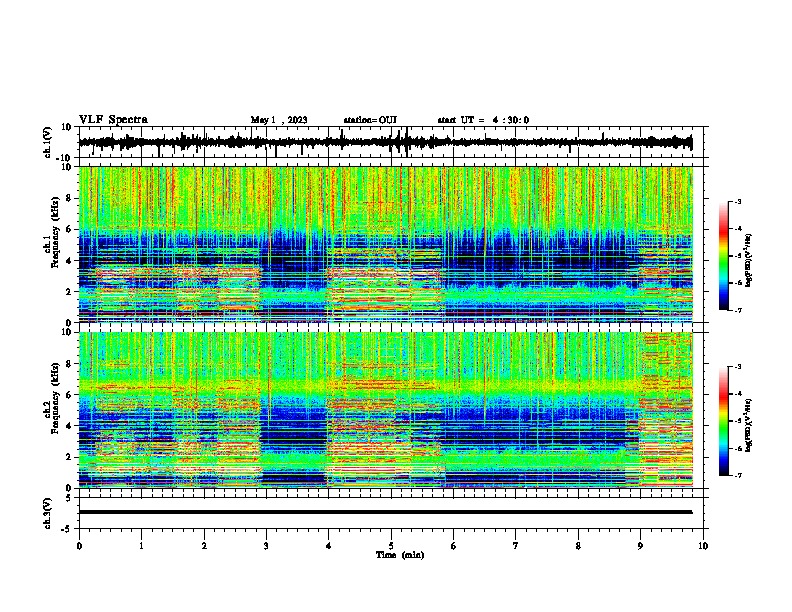Click the "2" tick on Time axis
Viewport: 792px width, 612px height.
[x=204, y=546]
